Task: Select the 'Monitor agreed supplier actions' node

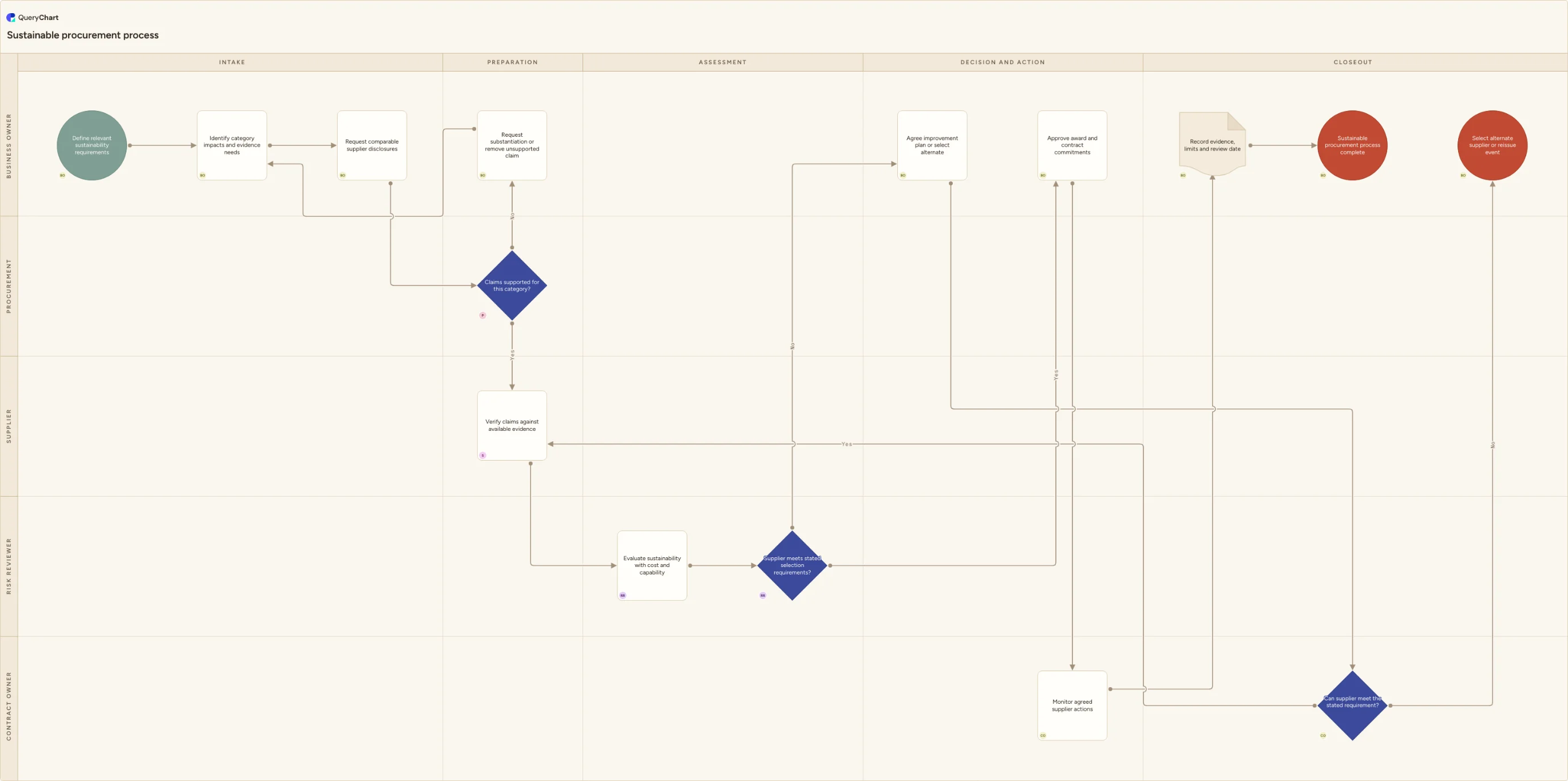Action: tap(1072, 705)
